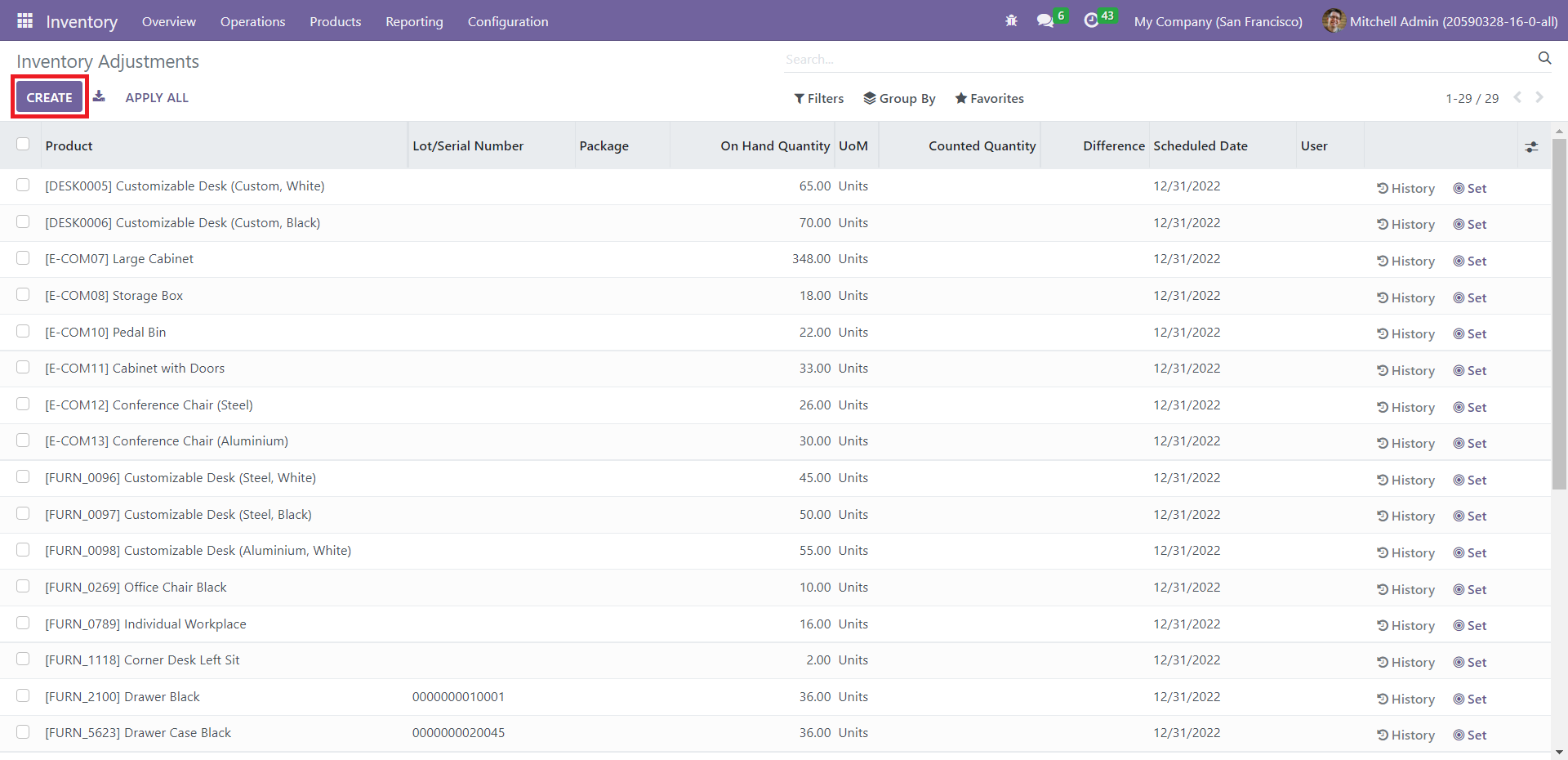Click Set for Cabinet with Doors
Image resolution: width=1568 pixels, height=760 pixels.
pos(1470,370)
